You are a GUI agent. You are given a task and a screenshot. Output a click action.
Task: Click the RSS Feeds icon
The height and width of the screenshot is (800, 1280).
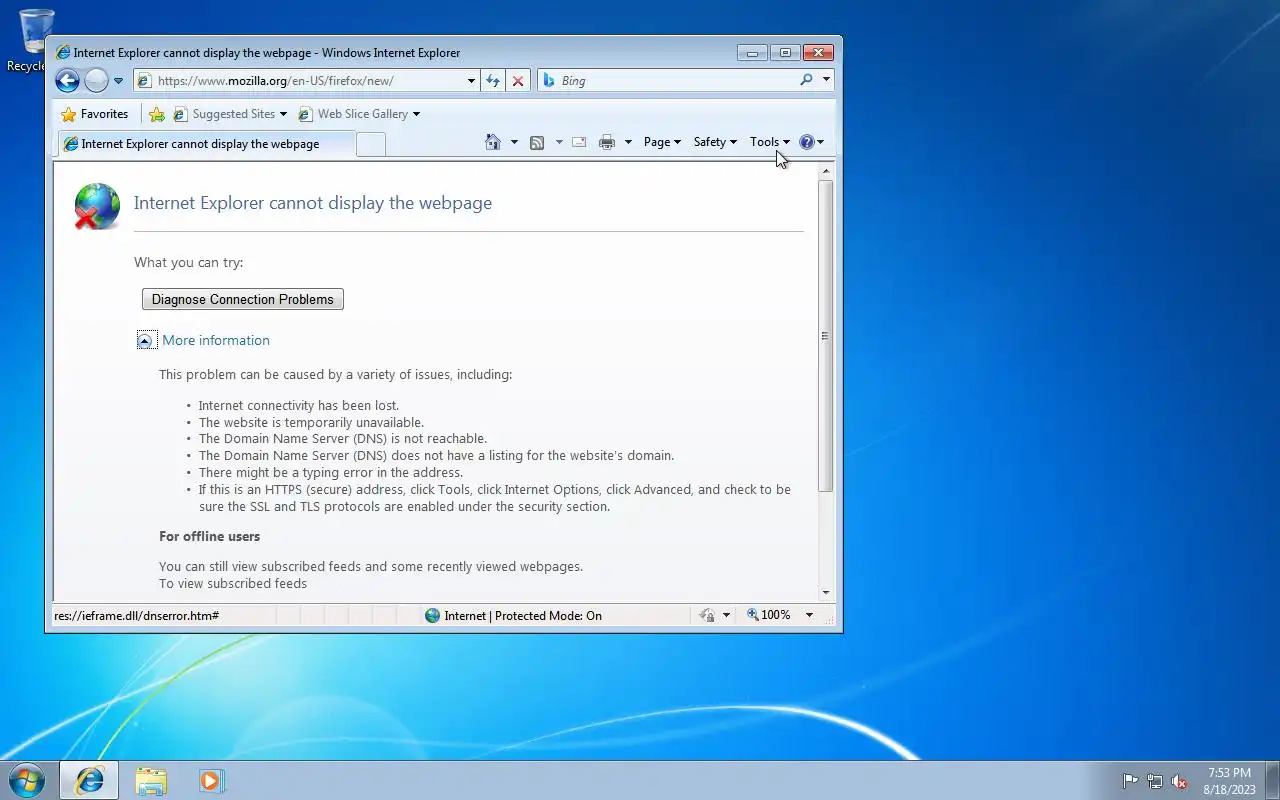[537, 142]
